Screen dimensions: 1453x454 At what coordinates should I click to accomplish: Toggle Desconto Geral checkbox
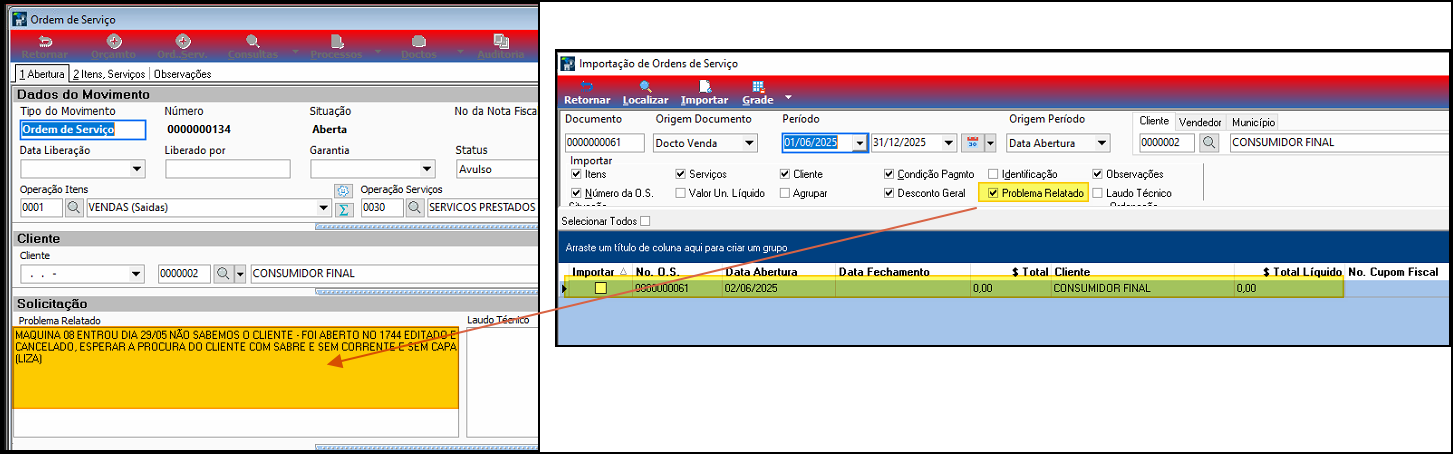pos(890,193)
